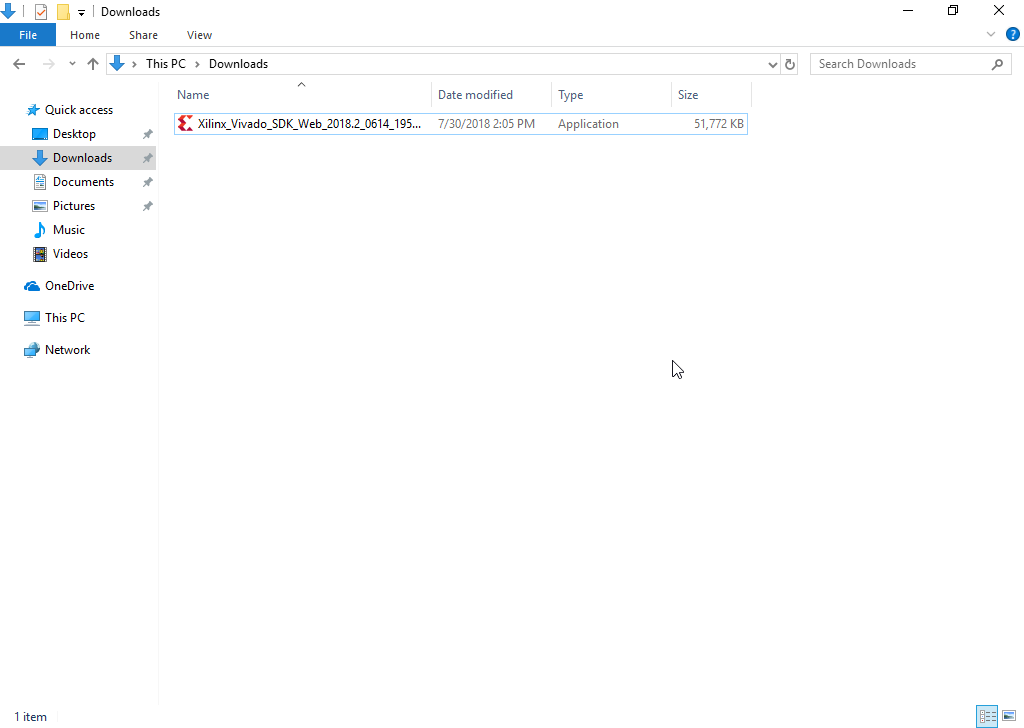Sort by Date modified column header
The image size is (1024, 728).
coord(491,95)
